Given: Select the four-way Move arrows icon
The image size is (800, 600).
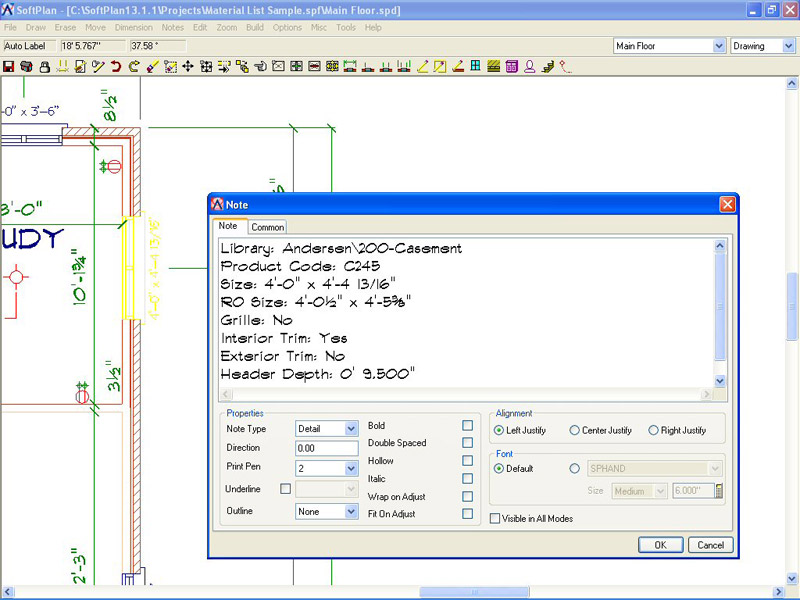Looking at the screenshot, I should (x=188, y=66).
